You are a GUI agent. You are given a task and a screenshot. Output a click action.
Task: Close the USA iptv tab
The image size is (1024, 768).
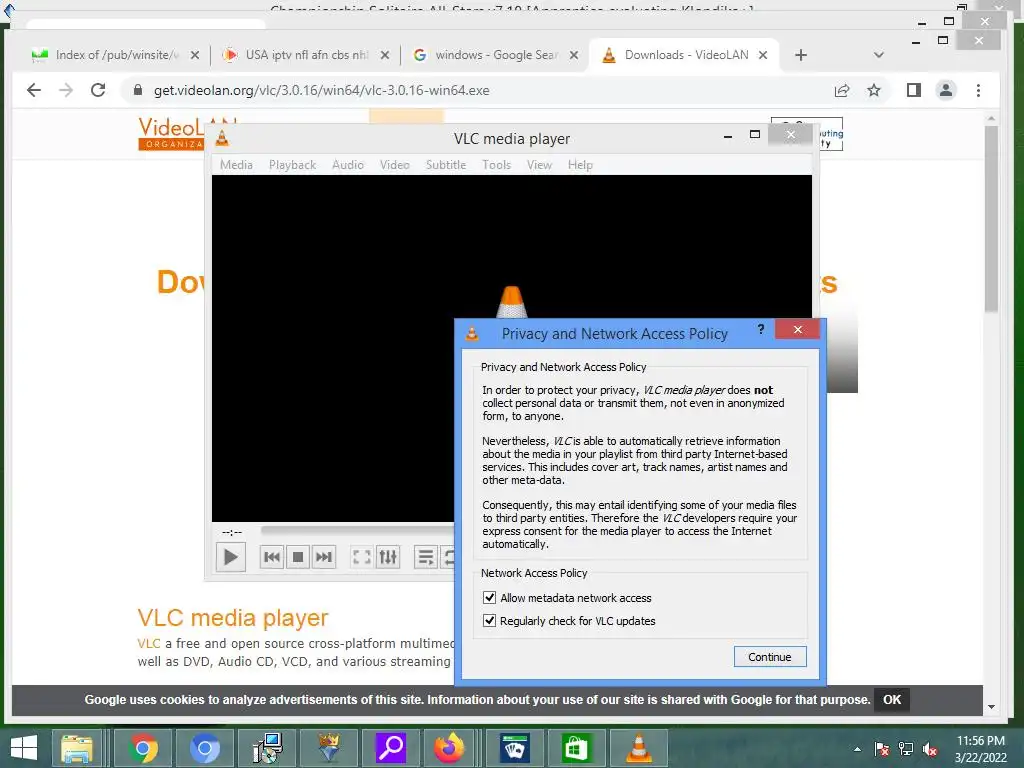(x=385, y=56)
